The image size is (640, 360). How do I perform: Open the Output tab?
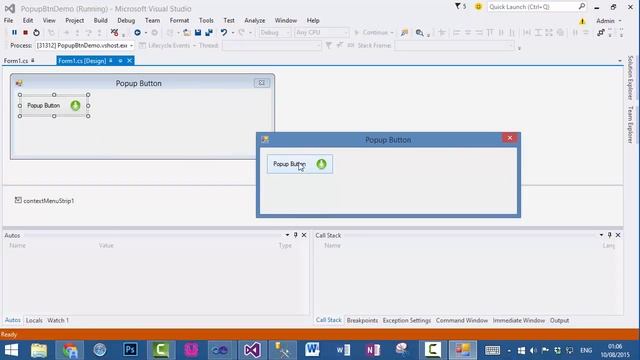(x=560, y=320)
